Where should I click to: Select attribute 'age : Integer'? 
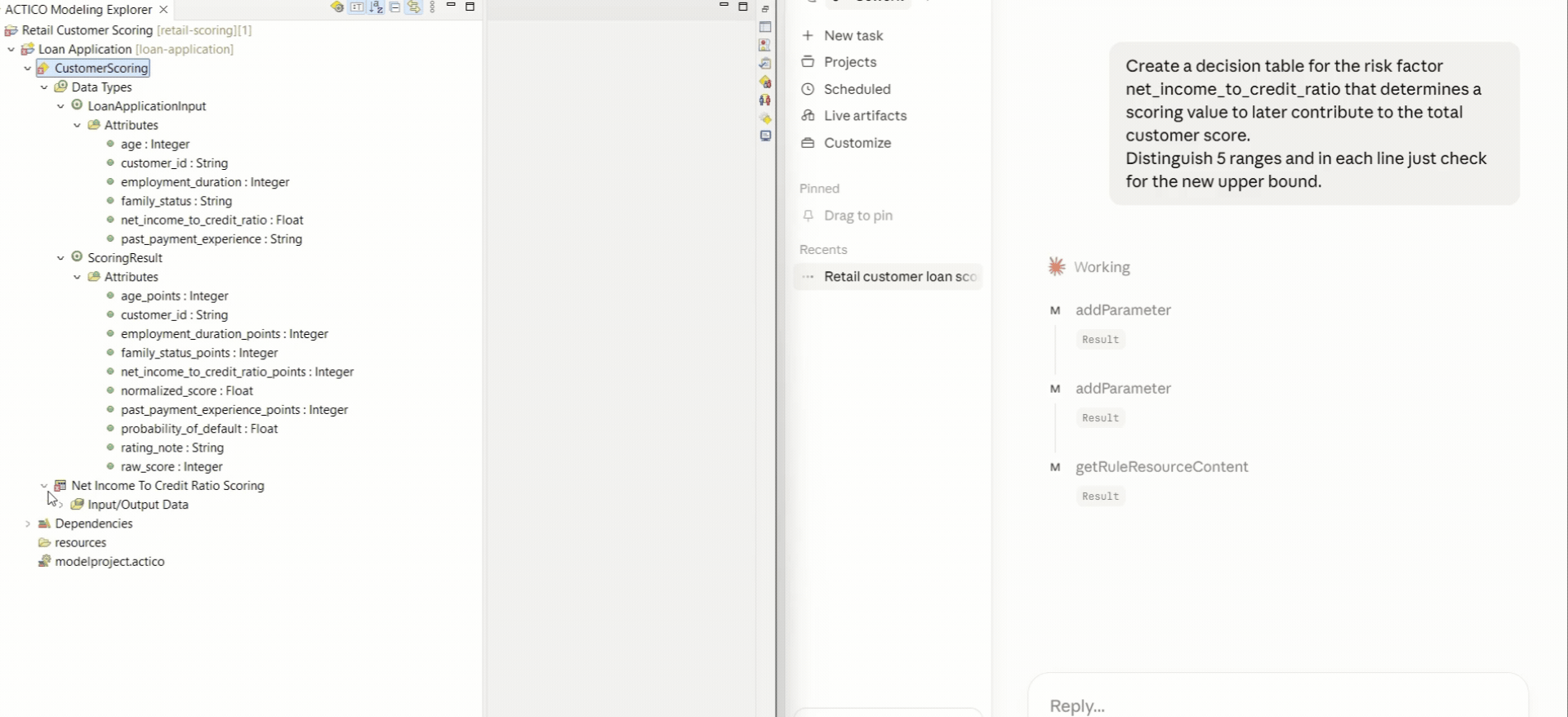click(x=155, y=144)
